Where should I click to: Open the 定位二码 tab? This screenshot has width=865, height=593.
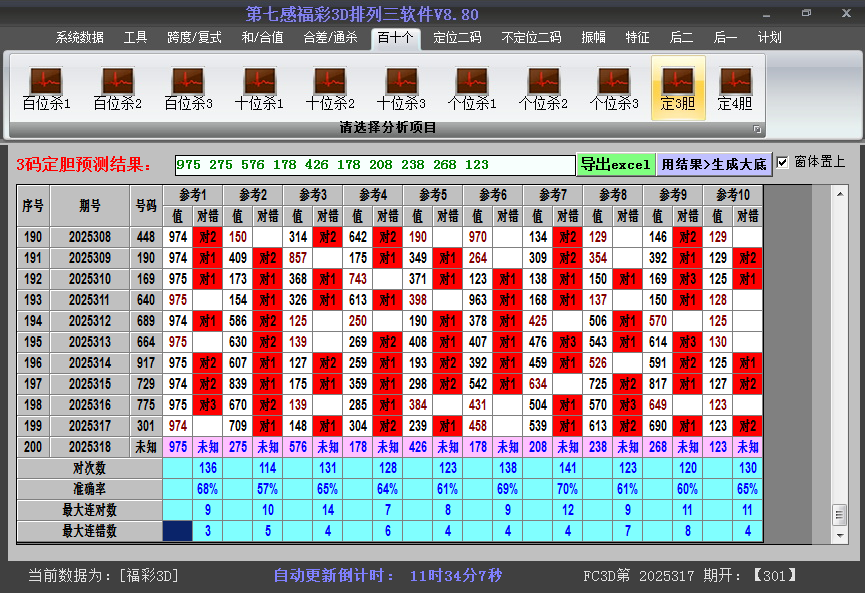[457, 38]
